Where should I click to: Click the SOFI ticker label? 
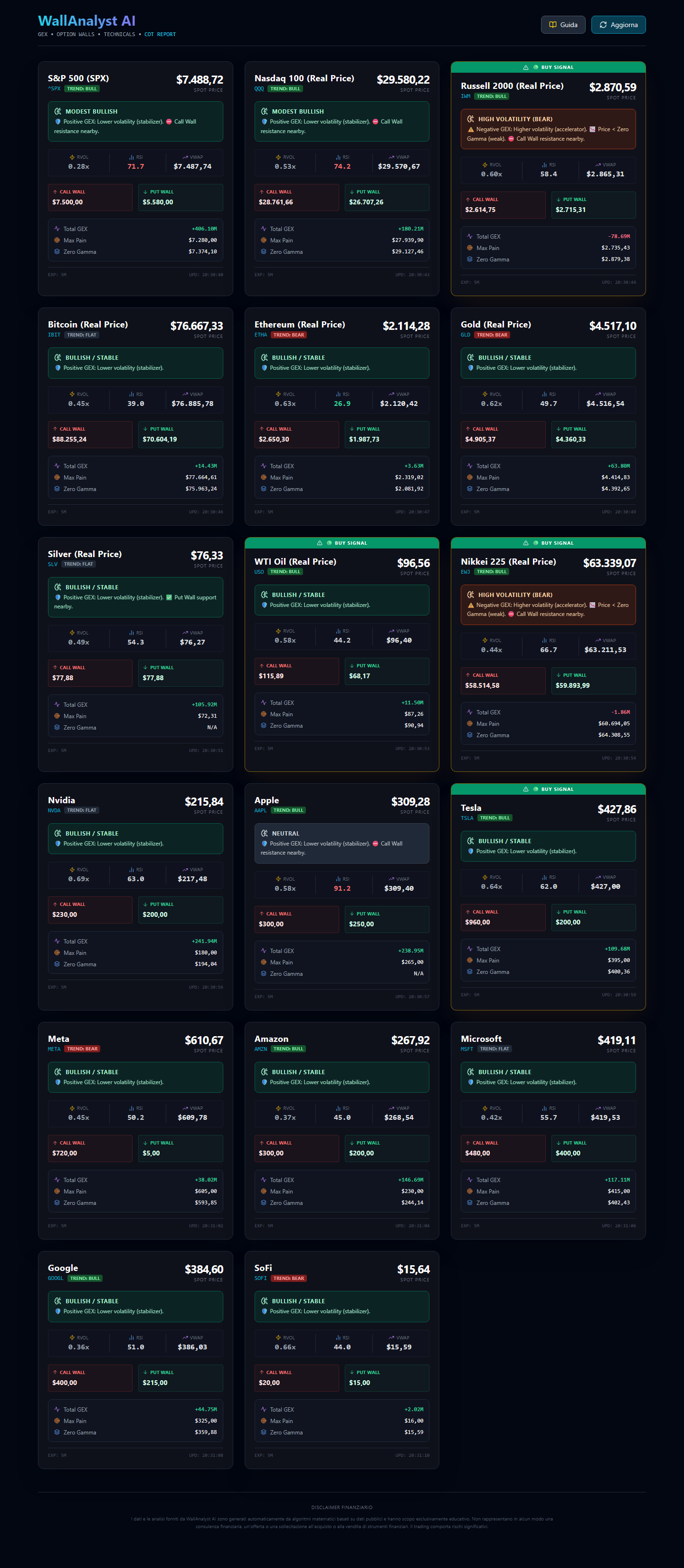[x=260, y=1278]
